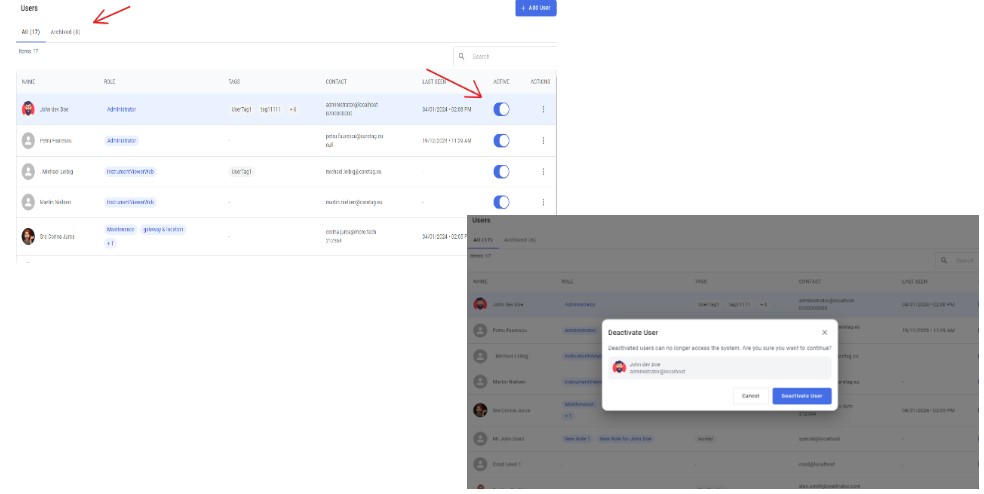984x494 pixels.
Task: Disable active switch for Petra Faurescu
Action: [x=501, y=141]
